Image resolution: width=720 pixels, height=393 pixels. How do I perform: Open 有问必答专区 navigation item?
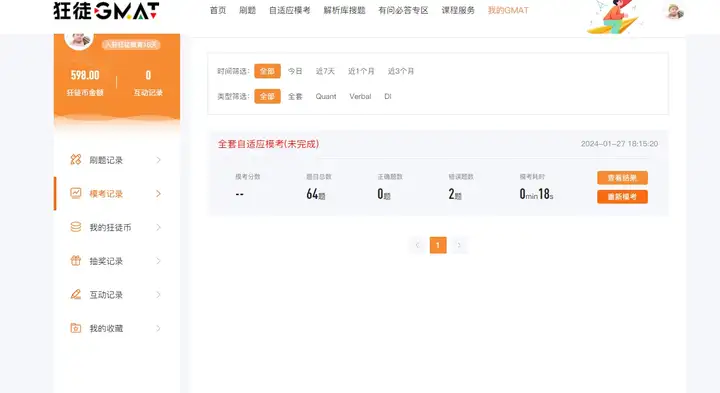(x=403, y=10)
